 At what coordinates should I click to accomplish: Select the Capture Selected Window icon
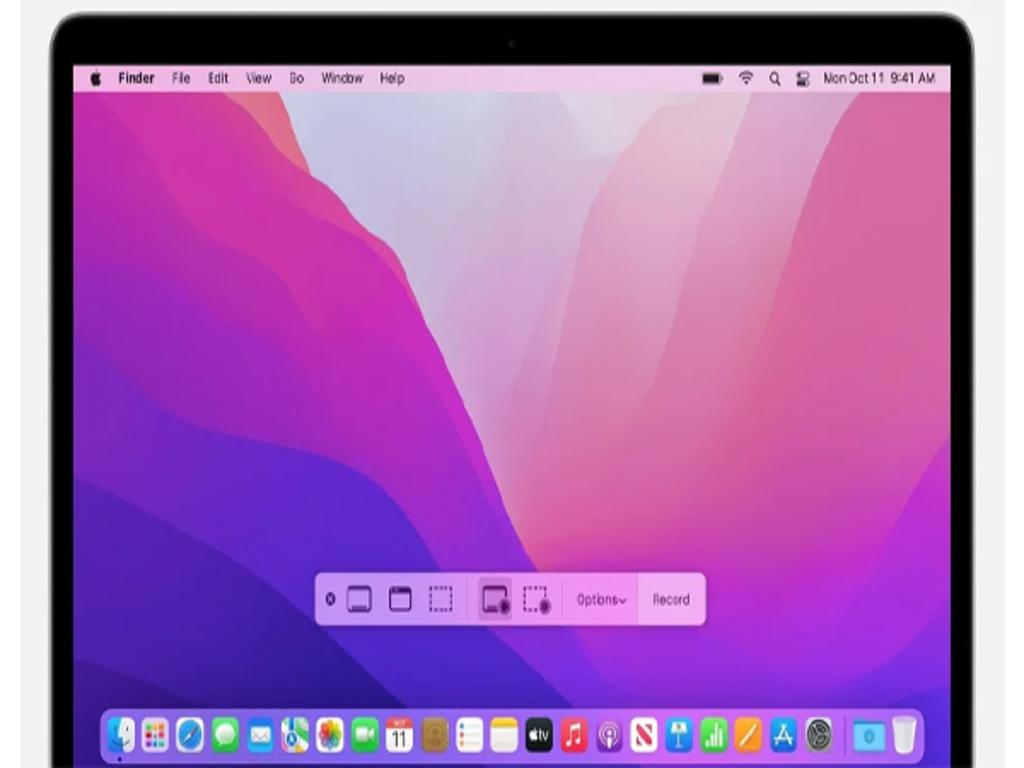[x=400, y=599]
